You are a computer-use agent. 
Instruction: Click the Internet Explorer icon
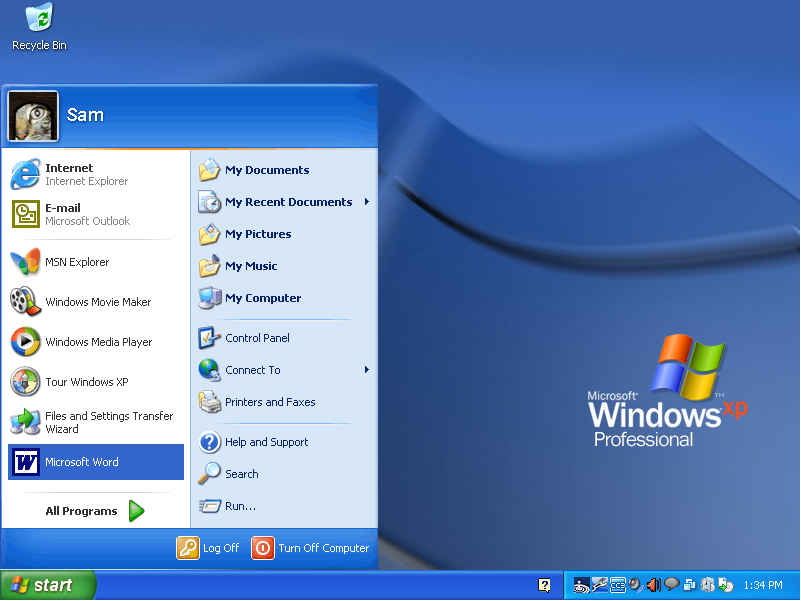point(25,175)
